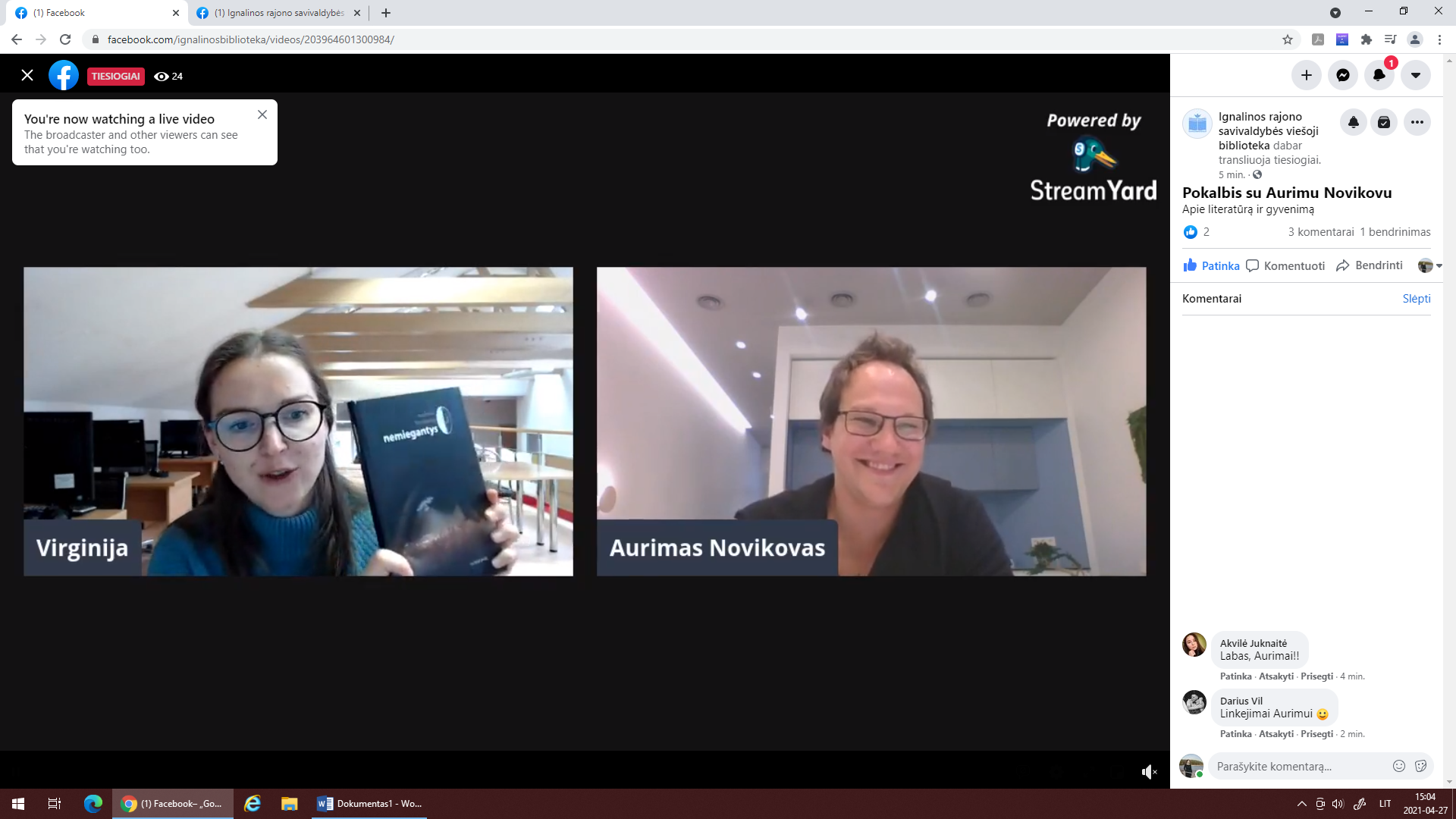Open the notifications bell with red badge
The width and height of the screenshot is (1456, 819).
tap(1379, 75)
